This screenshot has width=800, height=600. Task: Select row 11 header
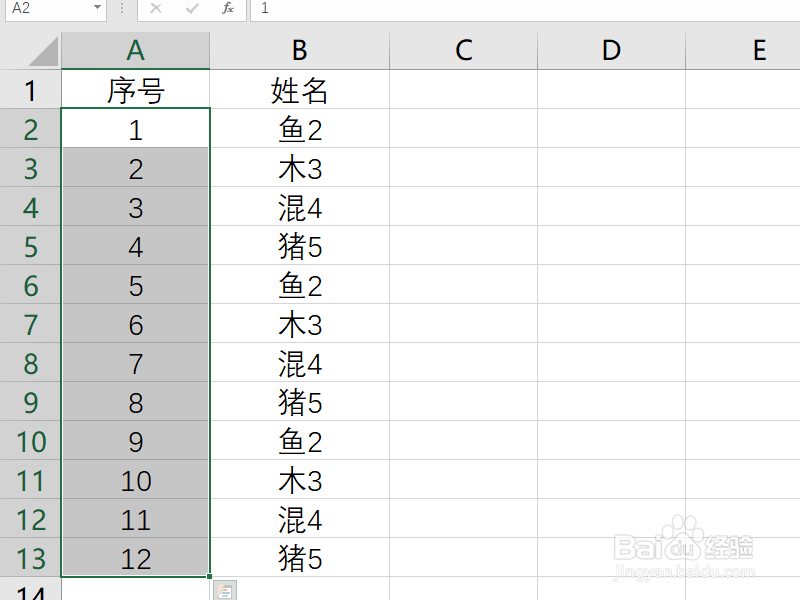30,480
